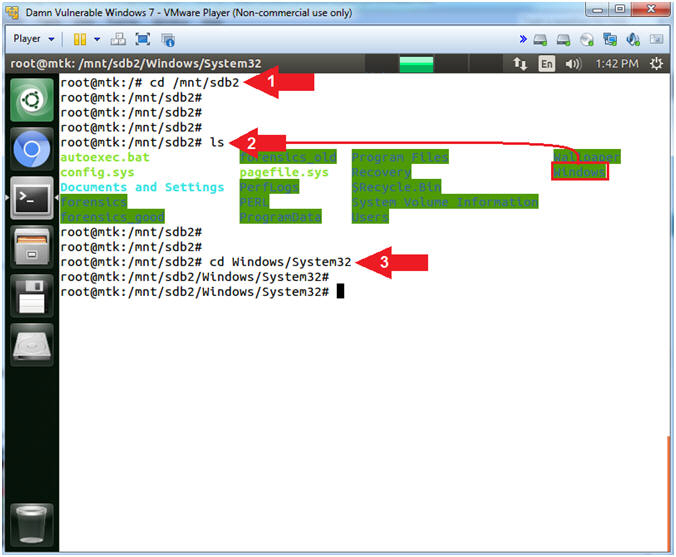Click the CD/DVD drive device icon

(587, 40)
